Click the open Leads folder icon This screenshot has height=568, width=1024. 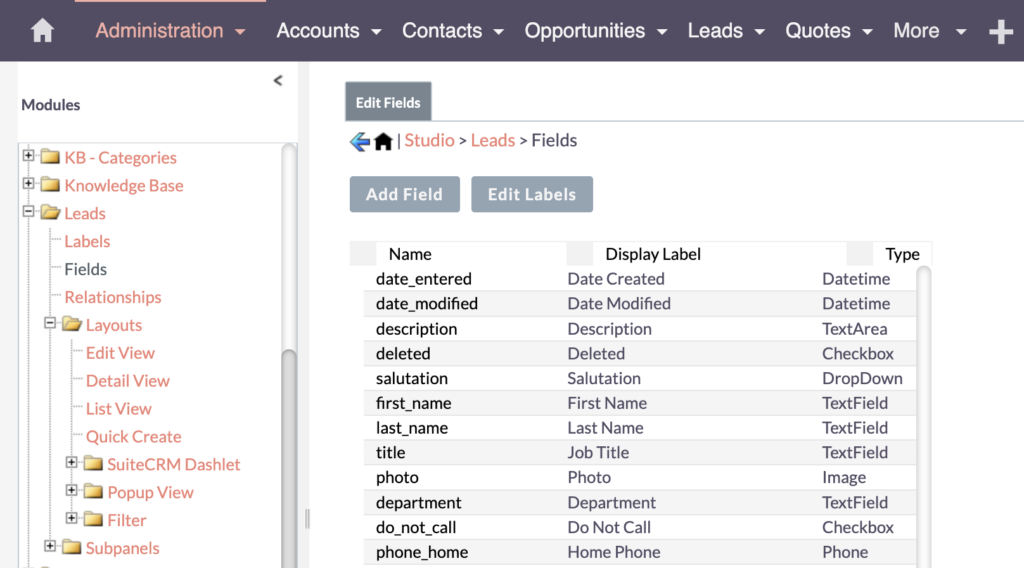[x=50, y=213]
